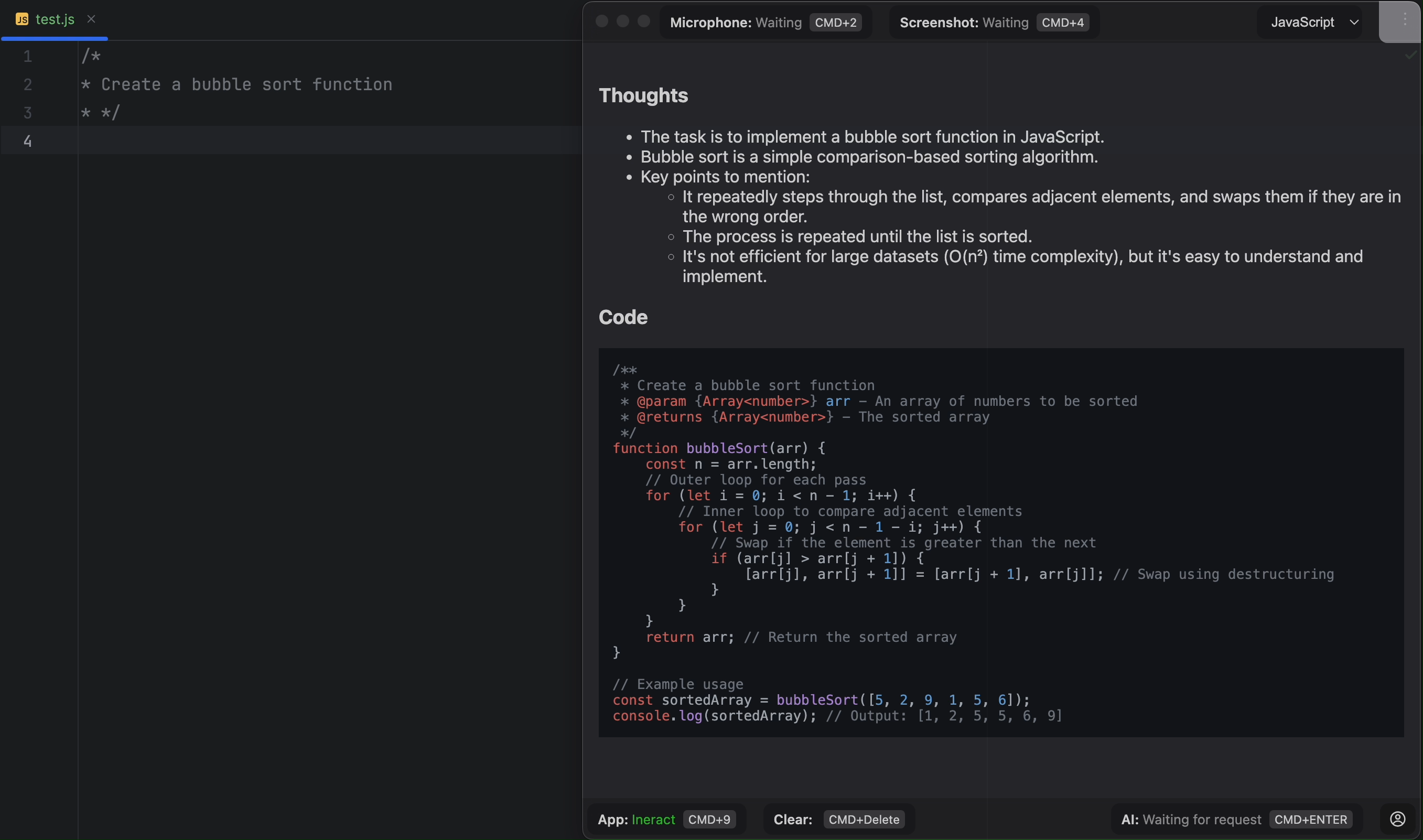Viewport: 1423px width, 840px height.
Task: Toggle Microphone listening
Action: pyautogui.click(x=766, y=23)
